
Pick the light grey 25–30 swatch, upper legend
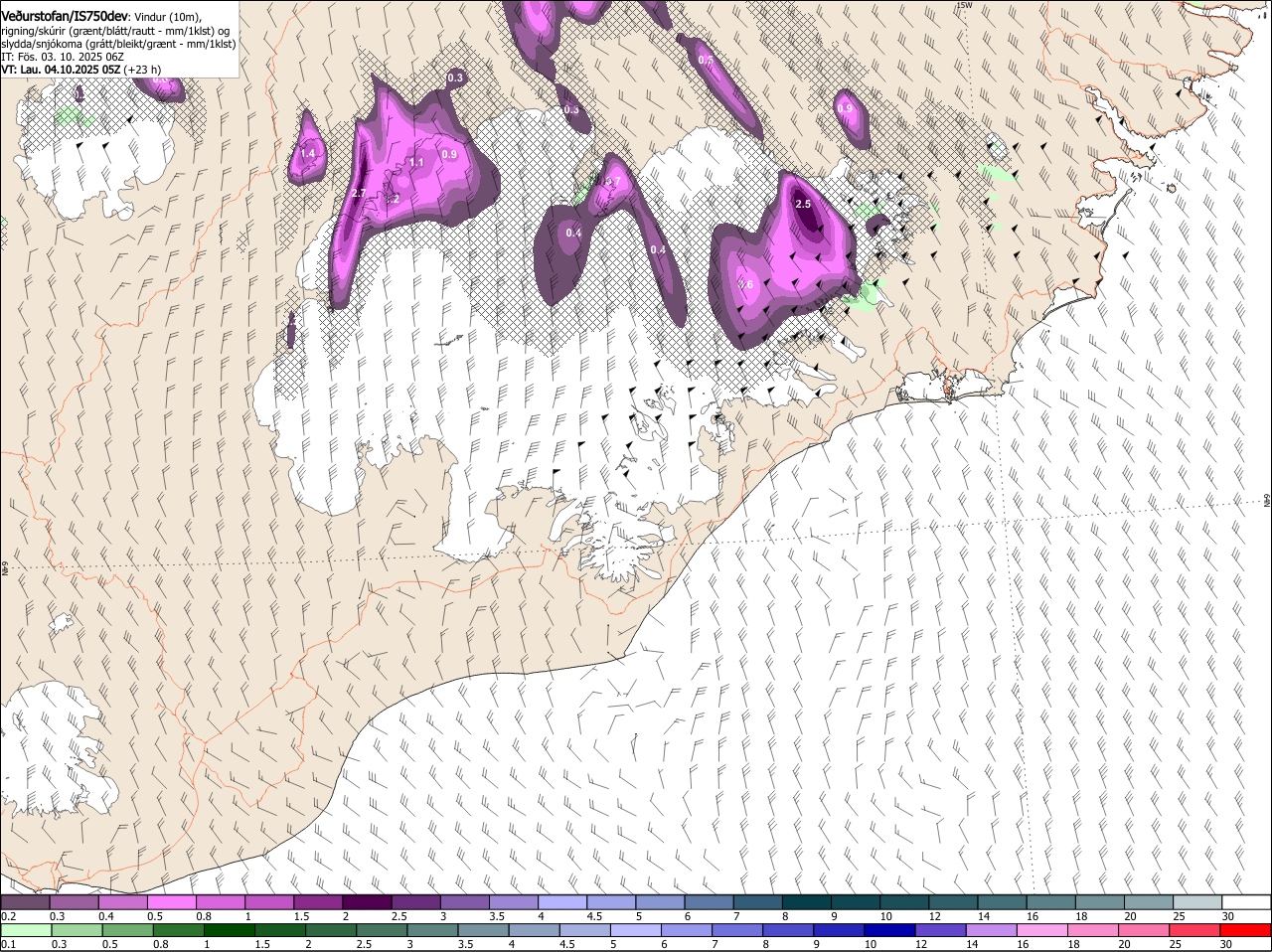[1198, 902]
